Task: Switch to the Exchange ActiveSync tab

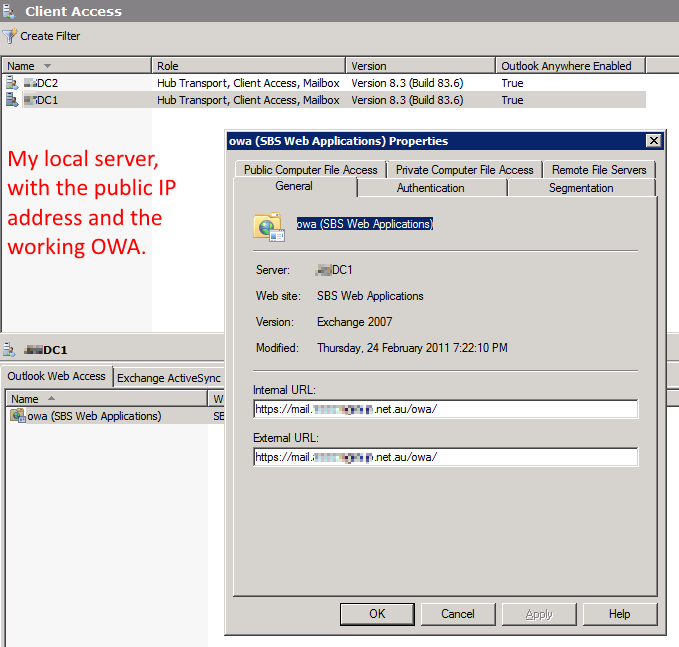Action: point(169,378)
